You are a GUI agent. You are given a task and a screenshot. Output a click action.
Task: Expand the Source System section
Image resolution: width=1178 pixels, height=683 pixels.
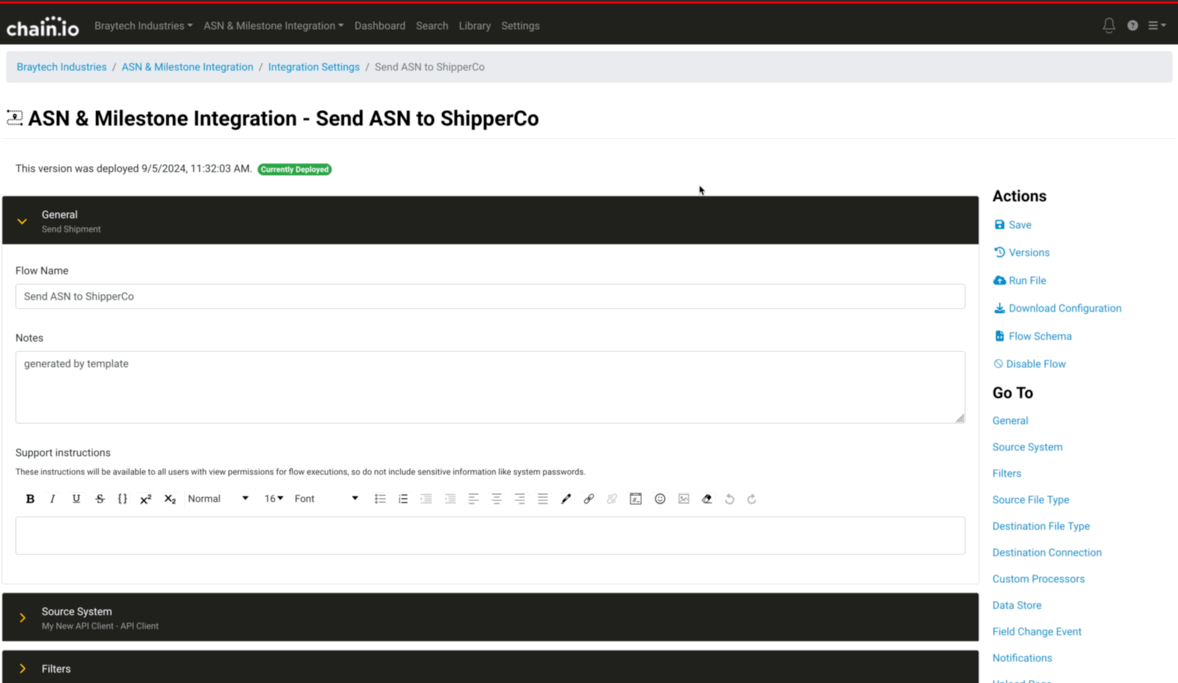(490, 617)
